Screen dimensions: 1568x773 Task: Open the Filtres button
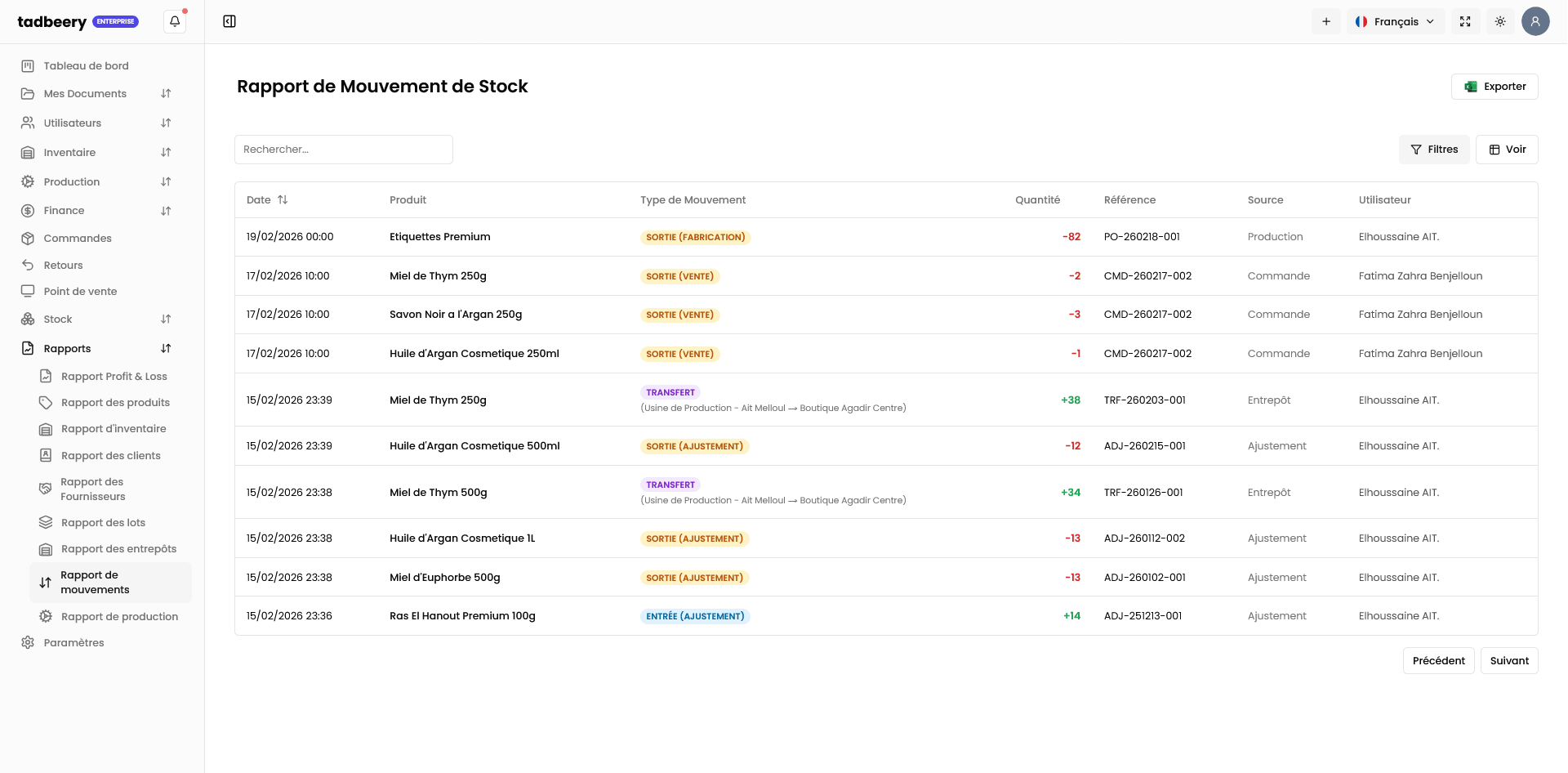[x=1434, y=150]
